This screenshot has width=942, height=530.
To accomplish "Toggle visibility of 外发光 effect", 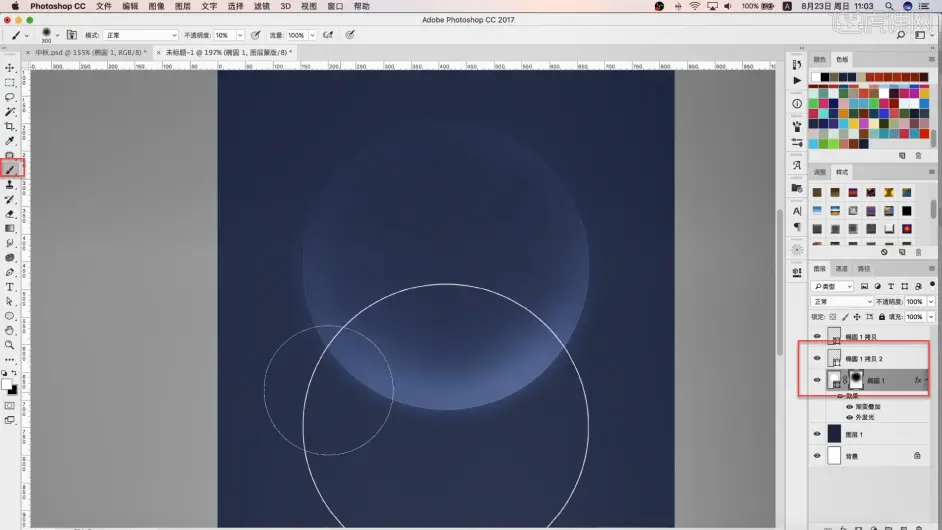I will (849, 417).
